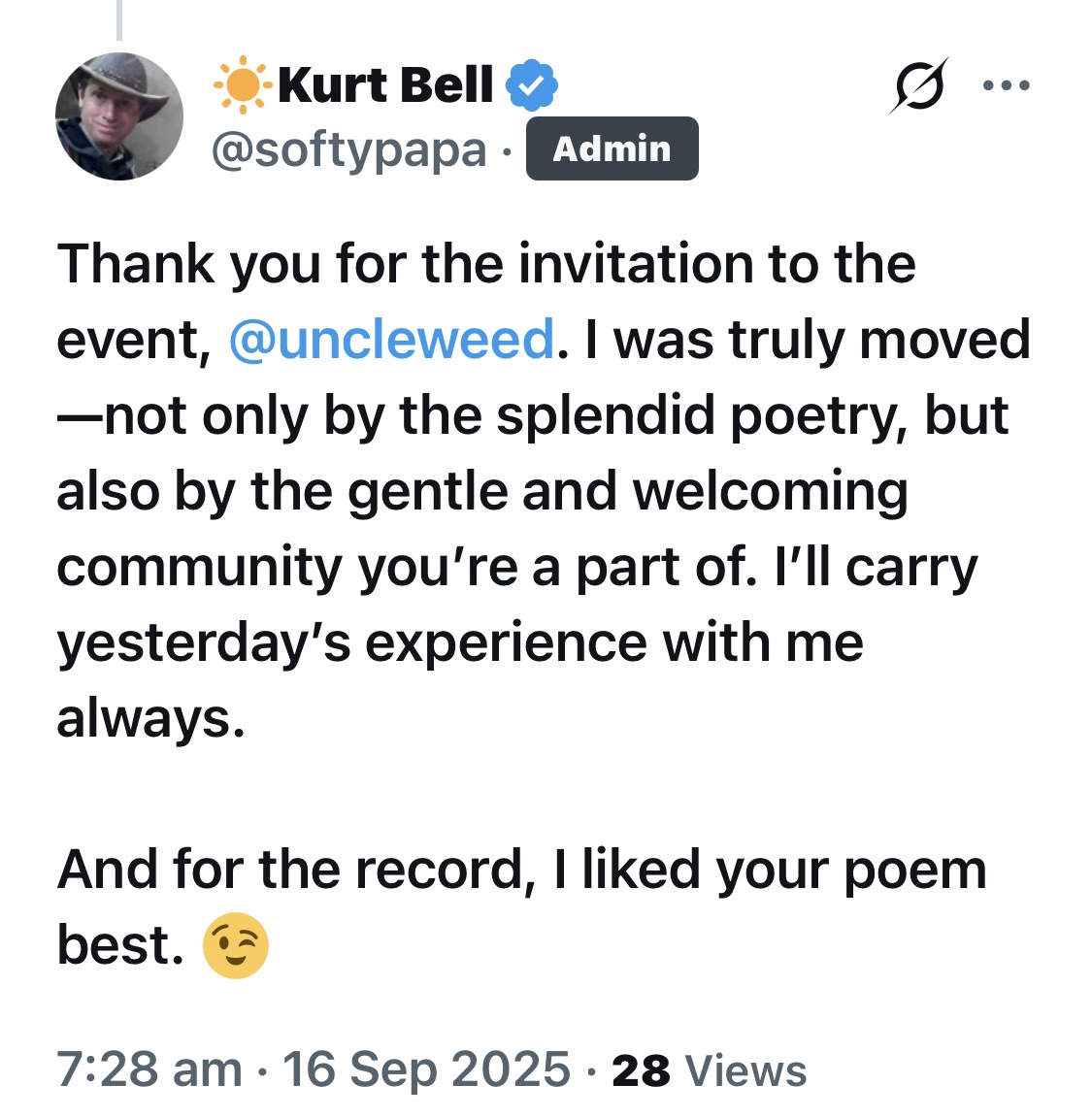Open Kurt Bell's profile avatar photo
Viewport: 1092px width, 1118px height.
pyautogui.click(x=119, y=116)
